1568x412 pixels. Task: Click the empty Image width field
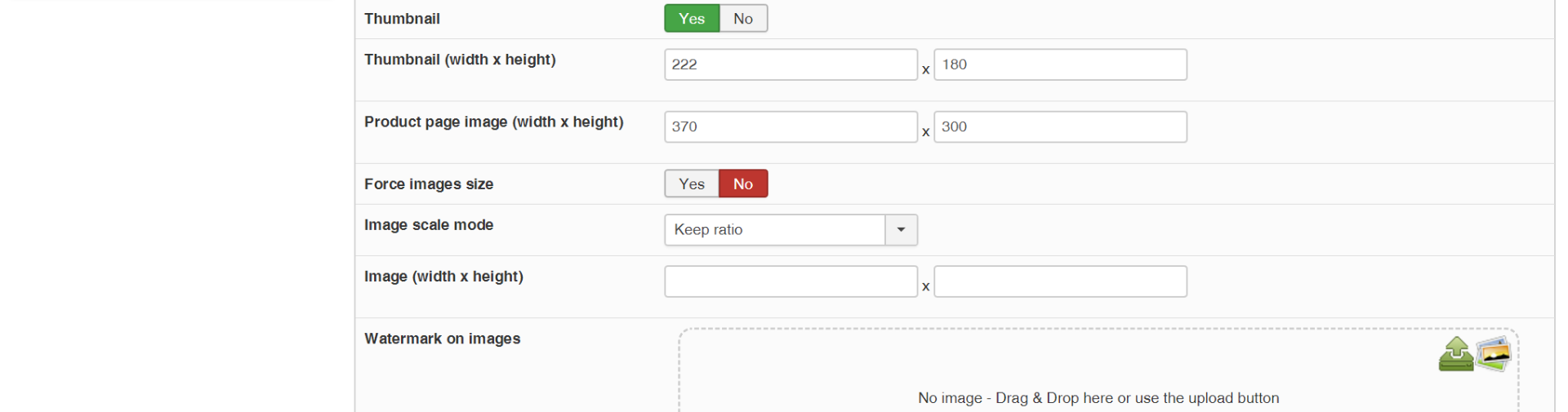pyautogui.click(x=791, y=282)
